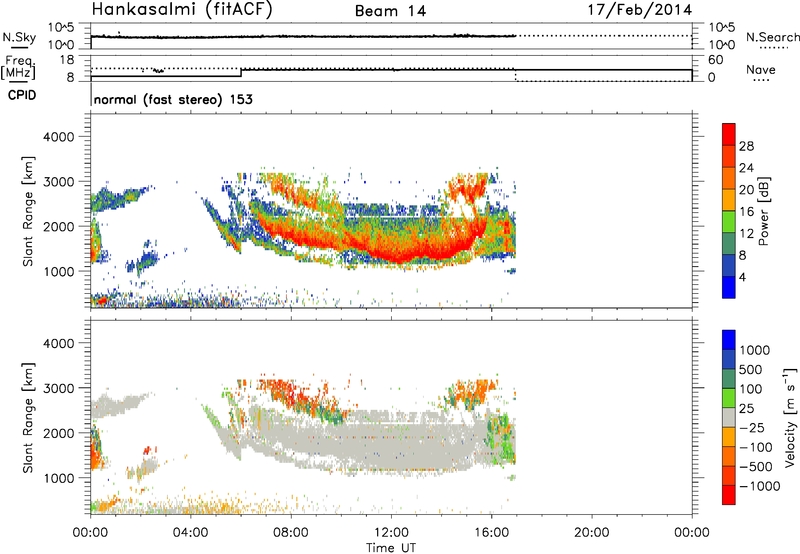
Task: Click the "−25" label on the Velocity colorbar
Action: (752, 427)
